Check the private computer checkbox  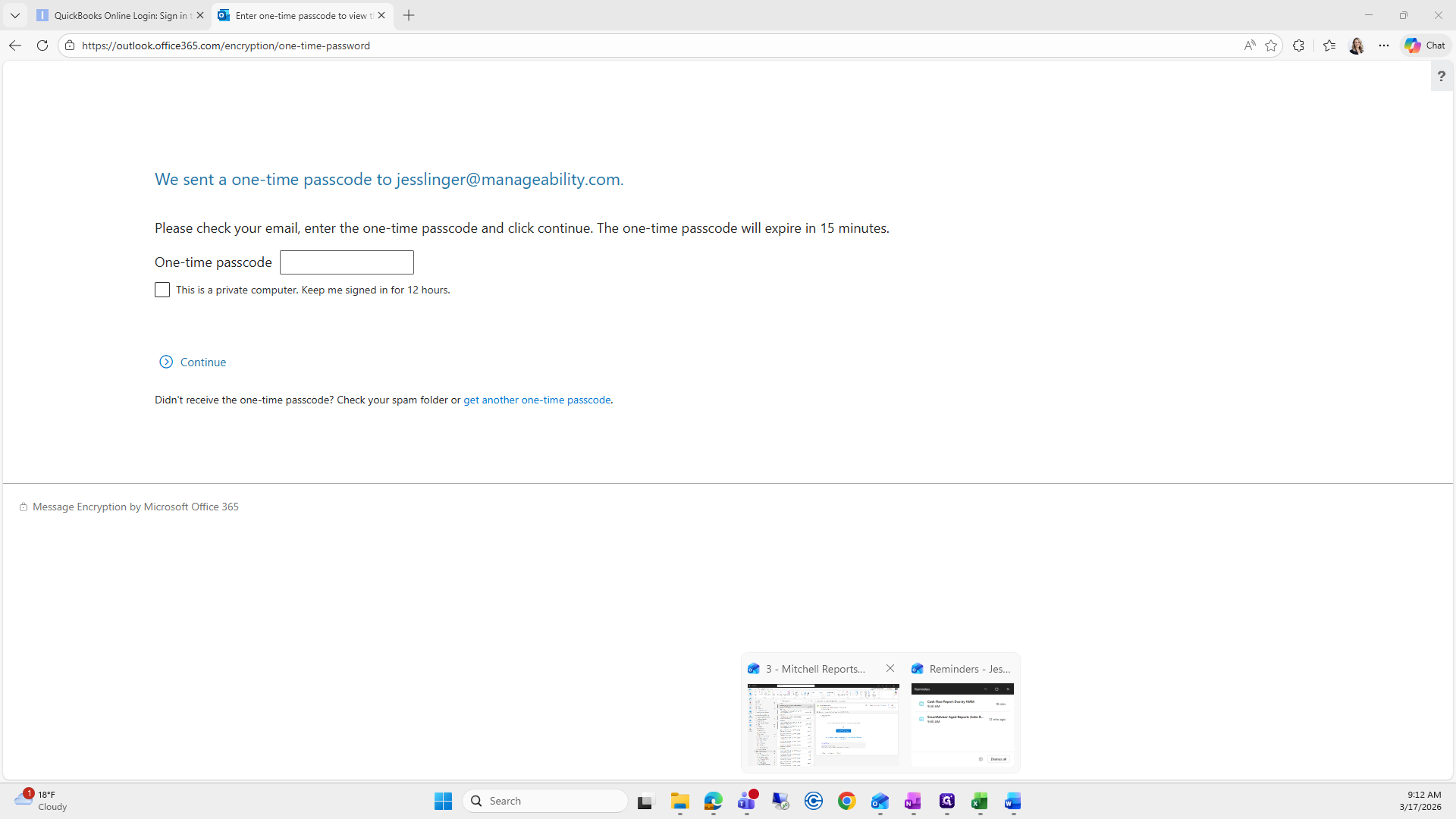click(162, 290)
